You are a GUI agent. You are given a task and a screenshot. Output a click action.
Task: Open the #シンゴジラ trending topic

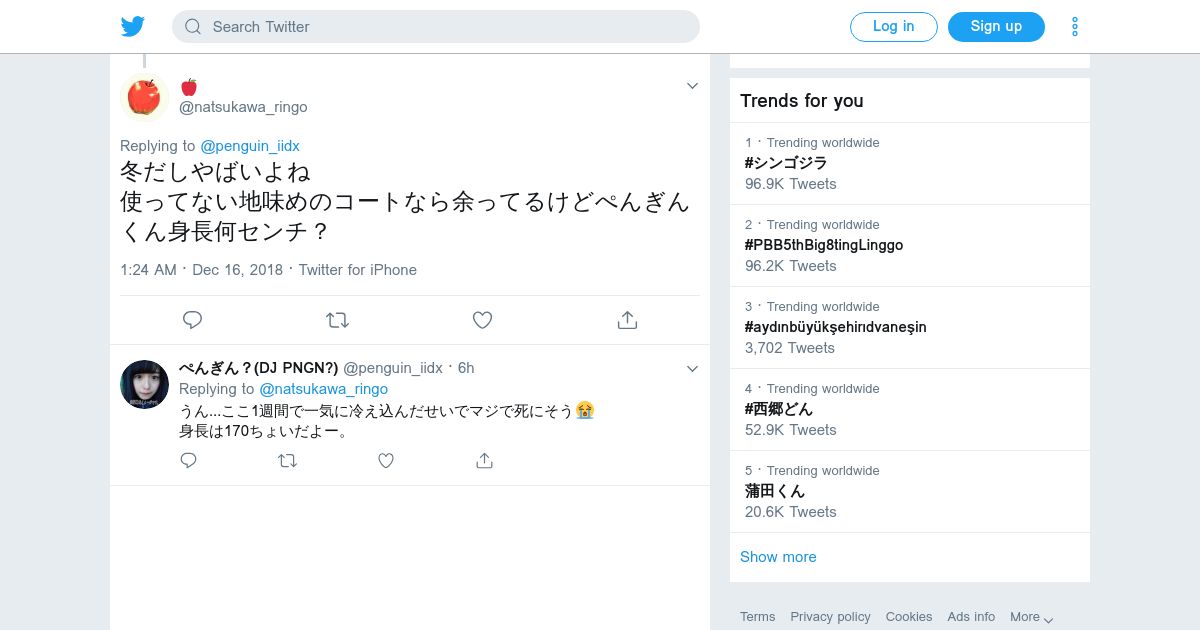tap(786, 163)
